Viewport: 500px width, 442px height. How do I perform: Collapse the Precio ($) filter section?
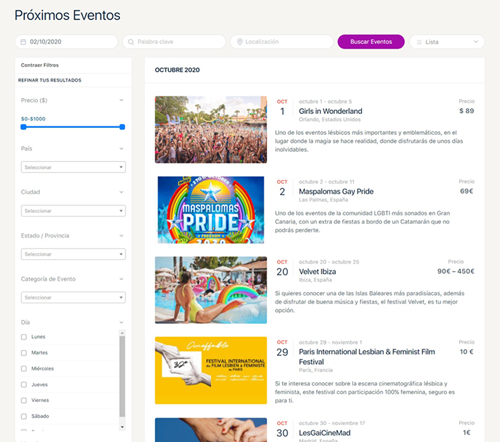121,100
